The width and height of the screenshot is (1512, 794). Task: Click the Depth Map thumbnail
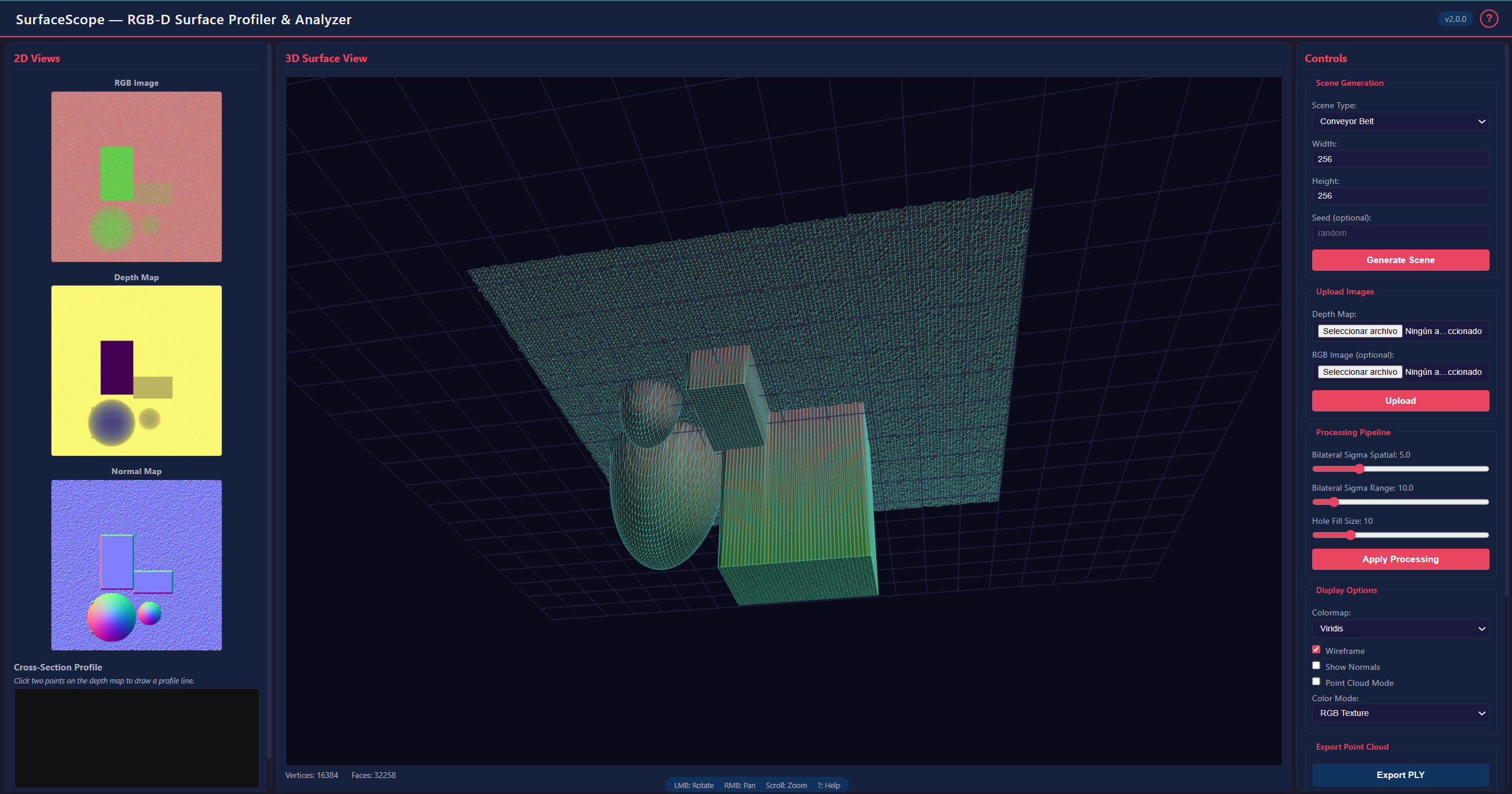[x=136, y=371]
